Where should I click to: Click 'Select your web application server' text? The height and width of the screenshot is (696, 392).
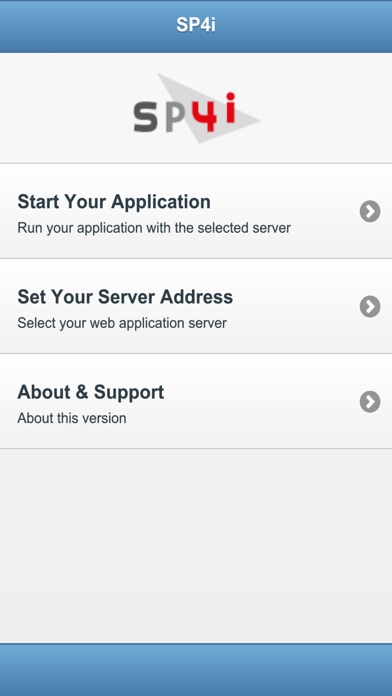point(122,323)
